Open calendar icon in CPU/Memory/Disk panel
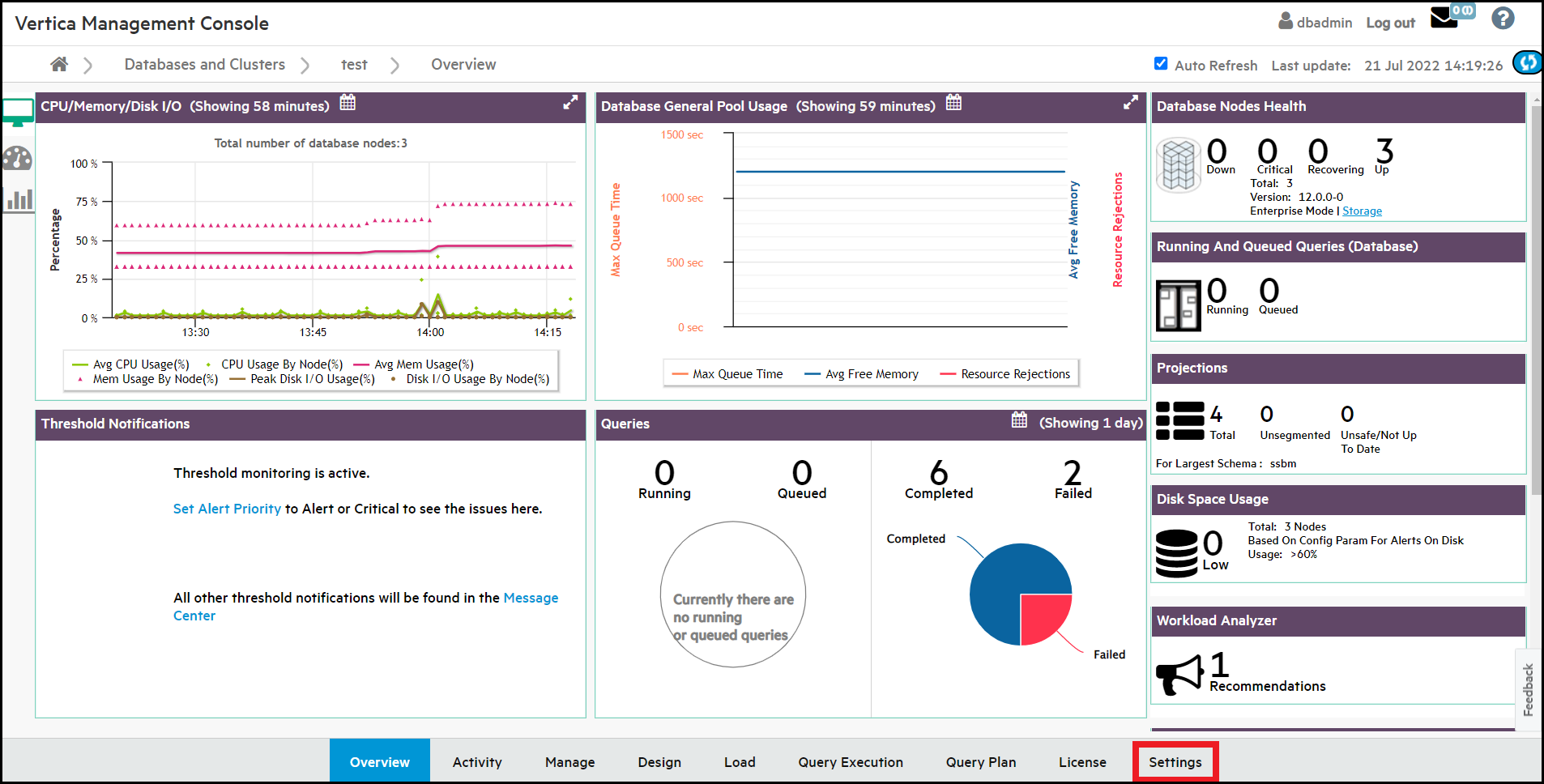This screenshot has width=1544, height=784. pyautogui.click(x=348, y=103)
